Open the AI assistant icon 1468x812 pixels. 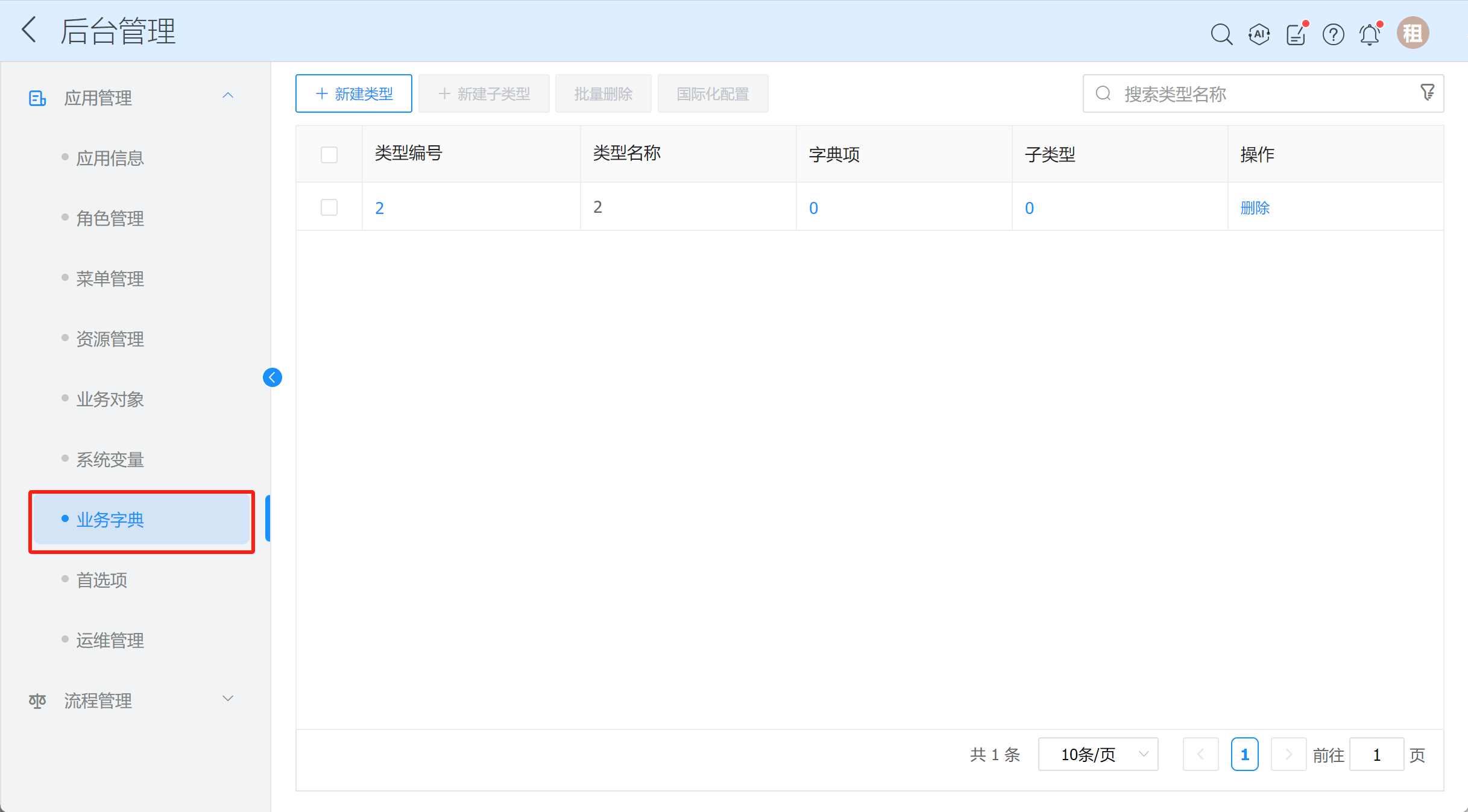pos(1259,34)
